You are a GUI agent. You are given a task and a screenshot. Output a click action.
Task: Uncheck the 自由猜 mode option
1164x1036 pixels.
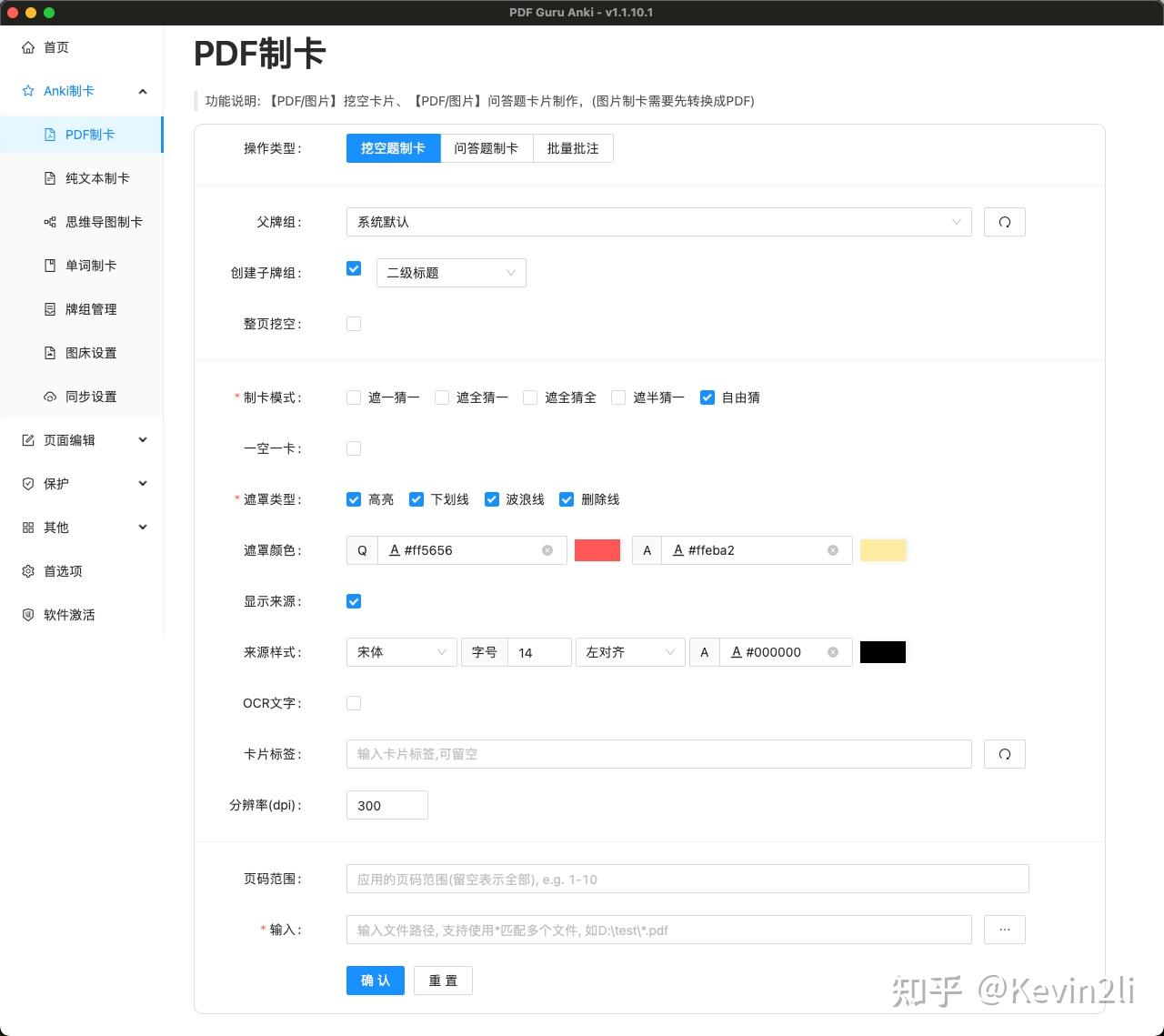707,397
